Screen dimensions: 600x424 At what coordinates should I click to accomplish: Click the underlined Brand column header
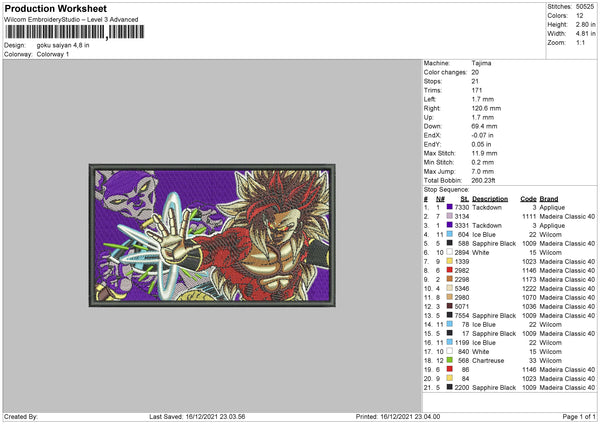coord(549,199)
